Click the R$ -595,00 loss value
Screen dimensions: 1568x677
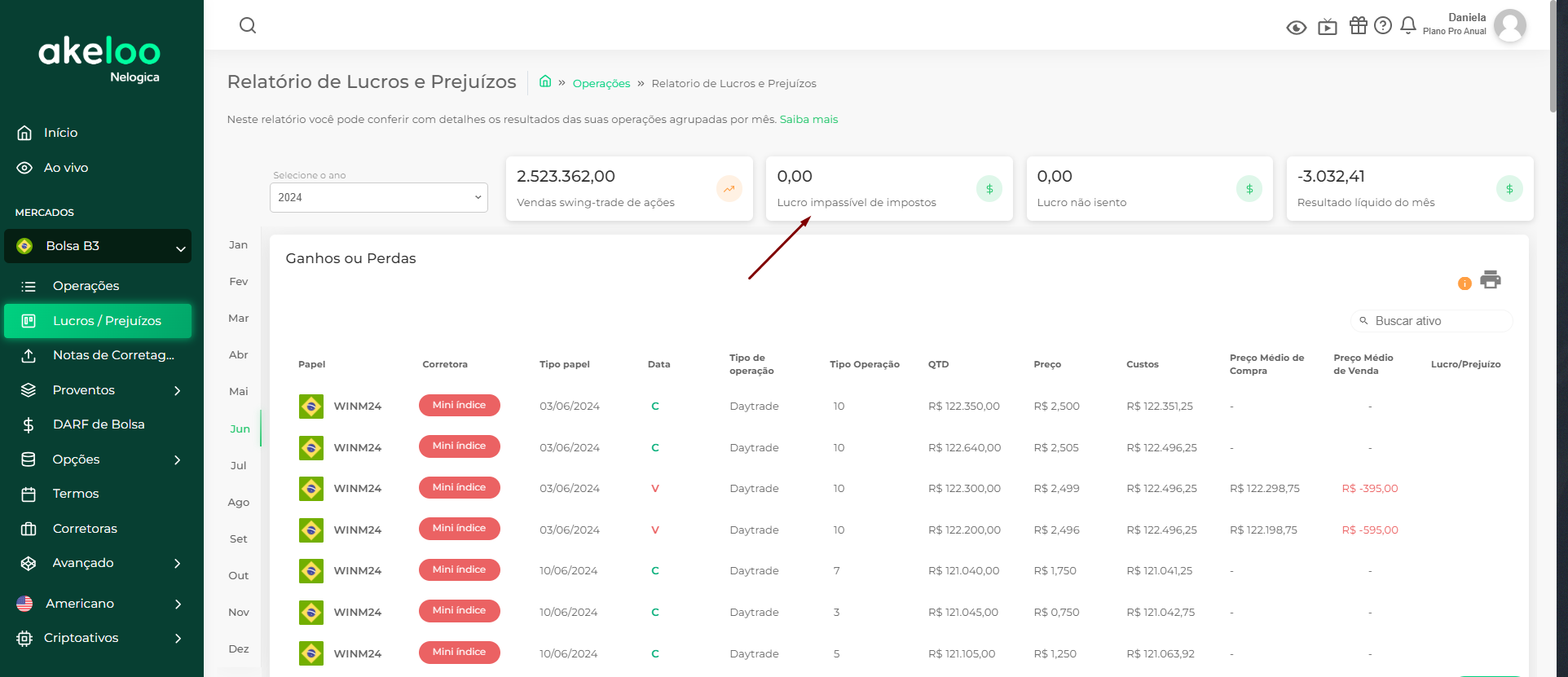point(1370,530)
